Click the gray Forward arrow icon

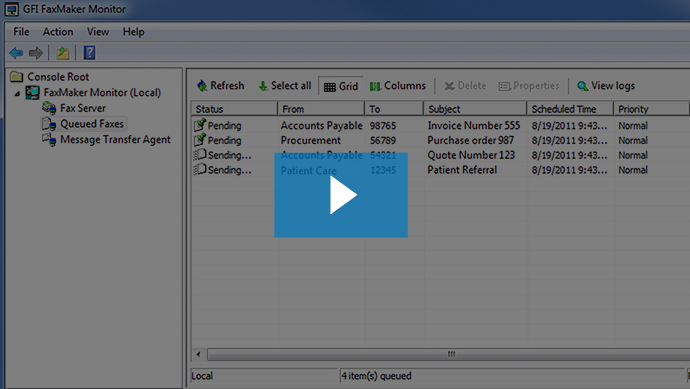(36, 53)
